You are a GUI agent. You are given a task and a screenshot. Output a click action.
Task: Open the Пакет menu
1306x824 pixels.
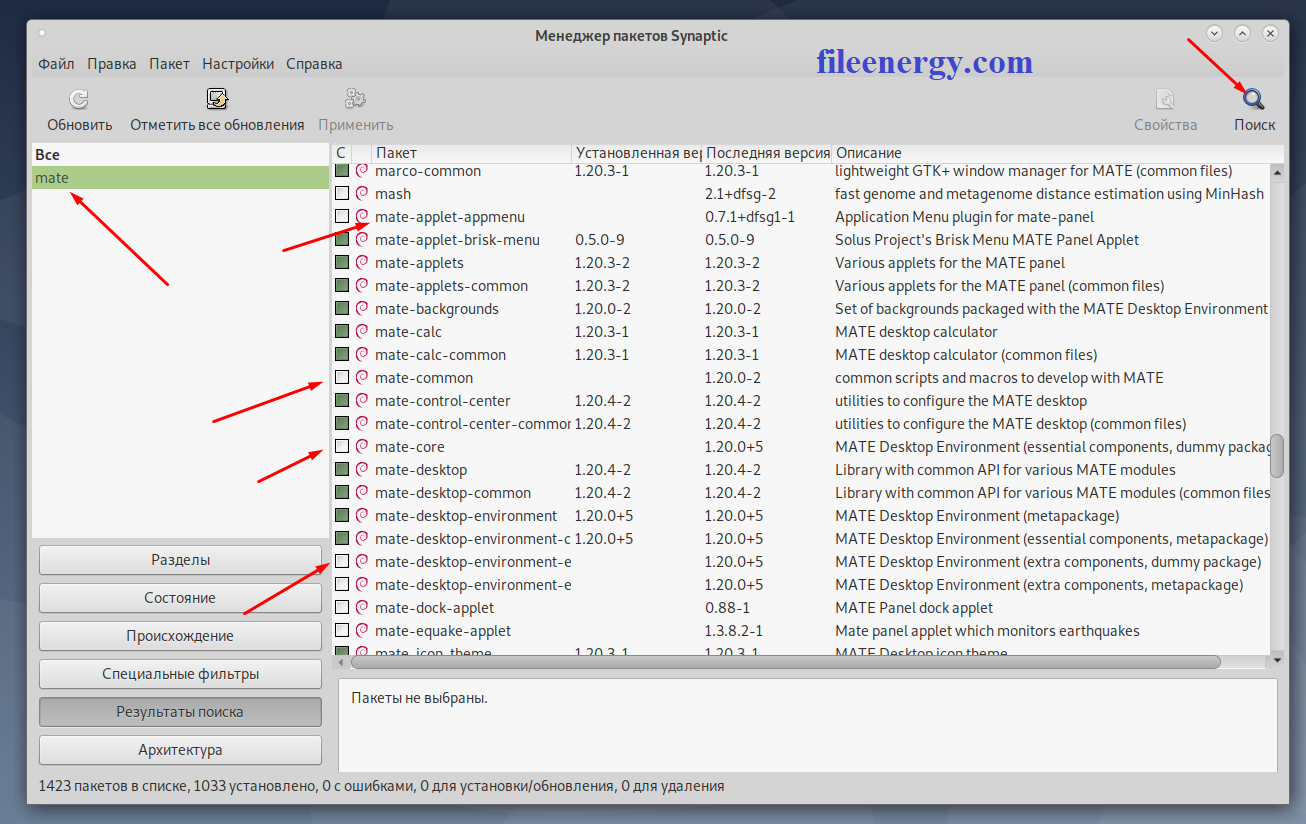pyautogui.click(x=169, y=63)
